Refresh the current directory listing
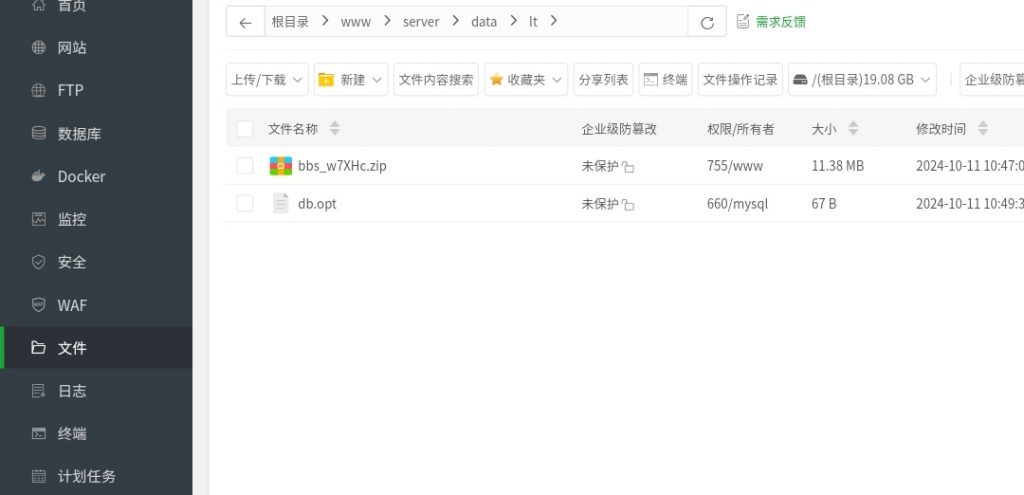1024x495 pixels. click(708, 22)
